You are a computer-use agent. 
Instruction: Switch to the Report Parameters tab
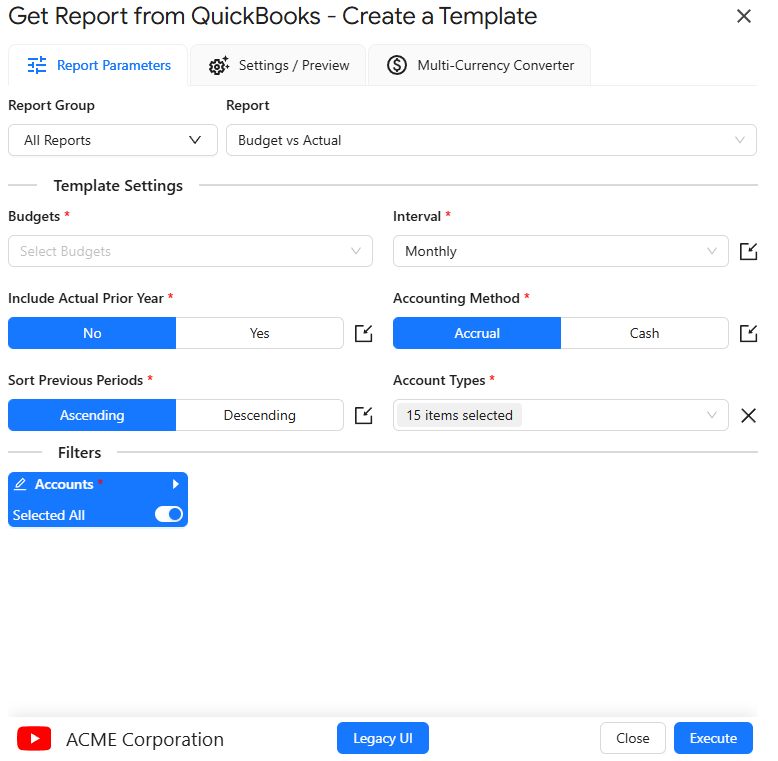tap(98, 65)
